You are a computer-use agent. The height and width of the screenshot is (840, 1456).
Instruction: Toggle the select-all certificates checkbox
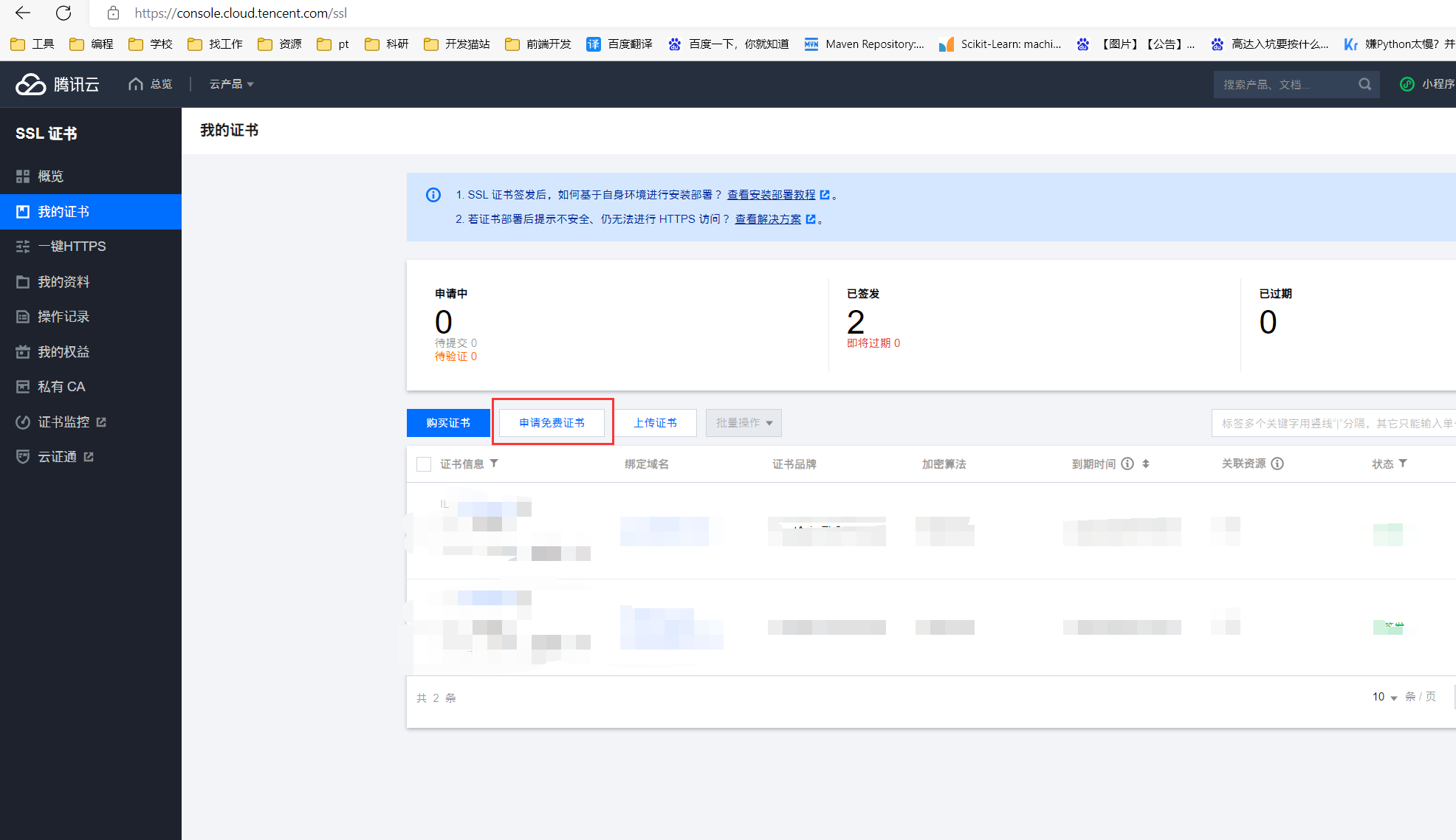424,464
